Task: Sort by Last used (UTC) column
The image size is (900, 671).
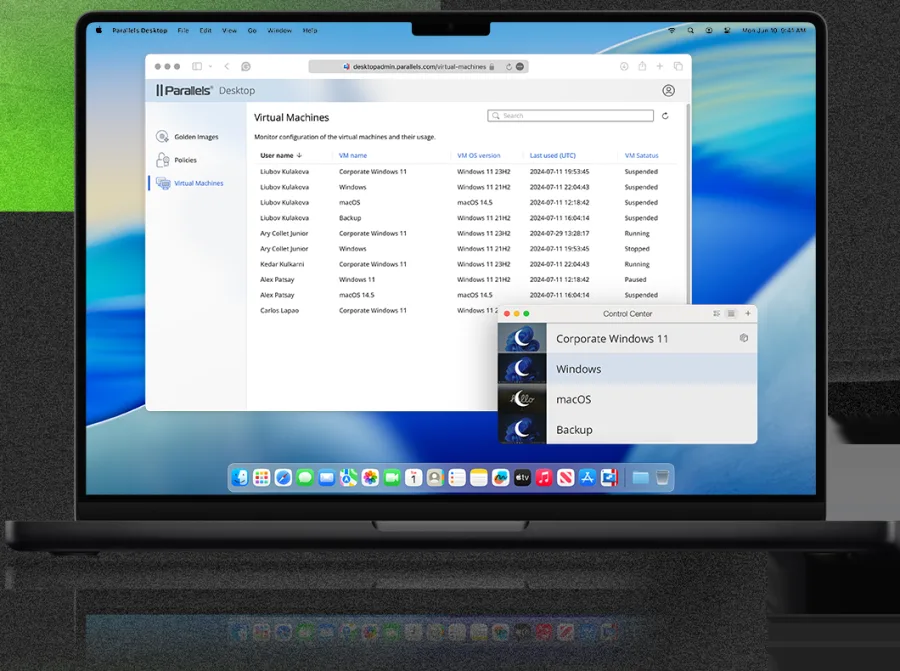Action: tap(553, 156)
